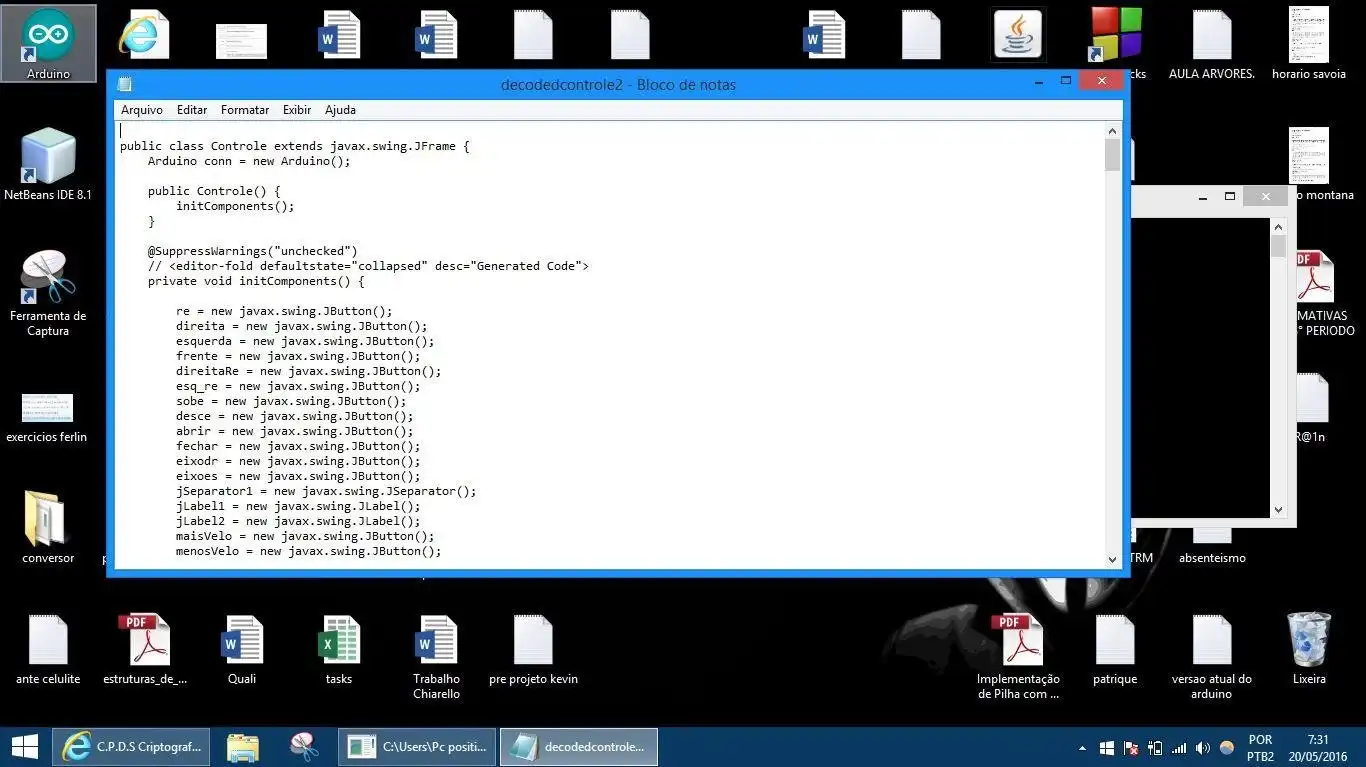Open the Exibir menu in Notepad
Image resolution: width=1366 pixels, height=767 pixels.
(297, 110)
